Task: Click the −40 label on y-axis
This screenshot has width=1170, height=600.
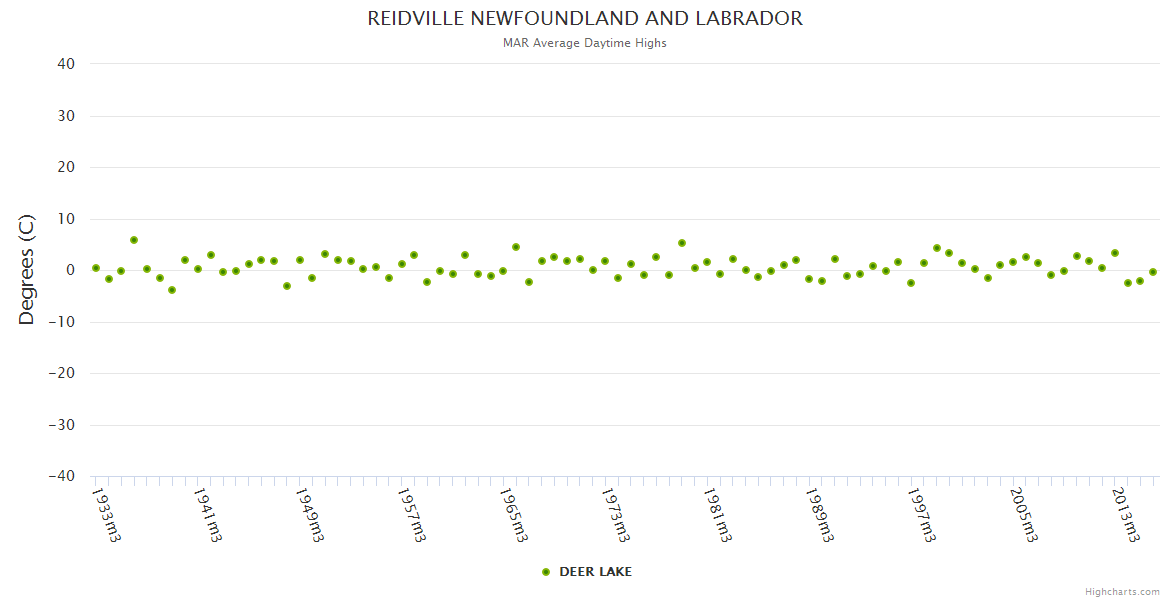Action: (62, 476)
